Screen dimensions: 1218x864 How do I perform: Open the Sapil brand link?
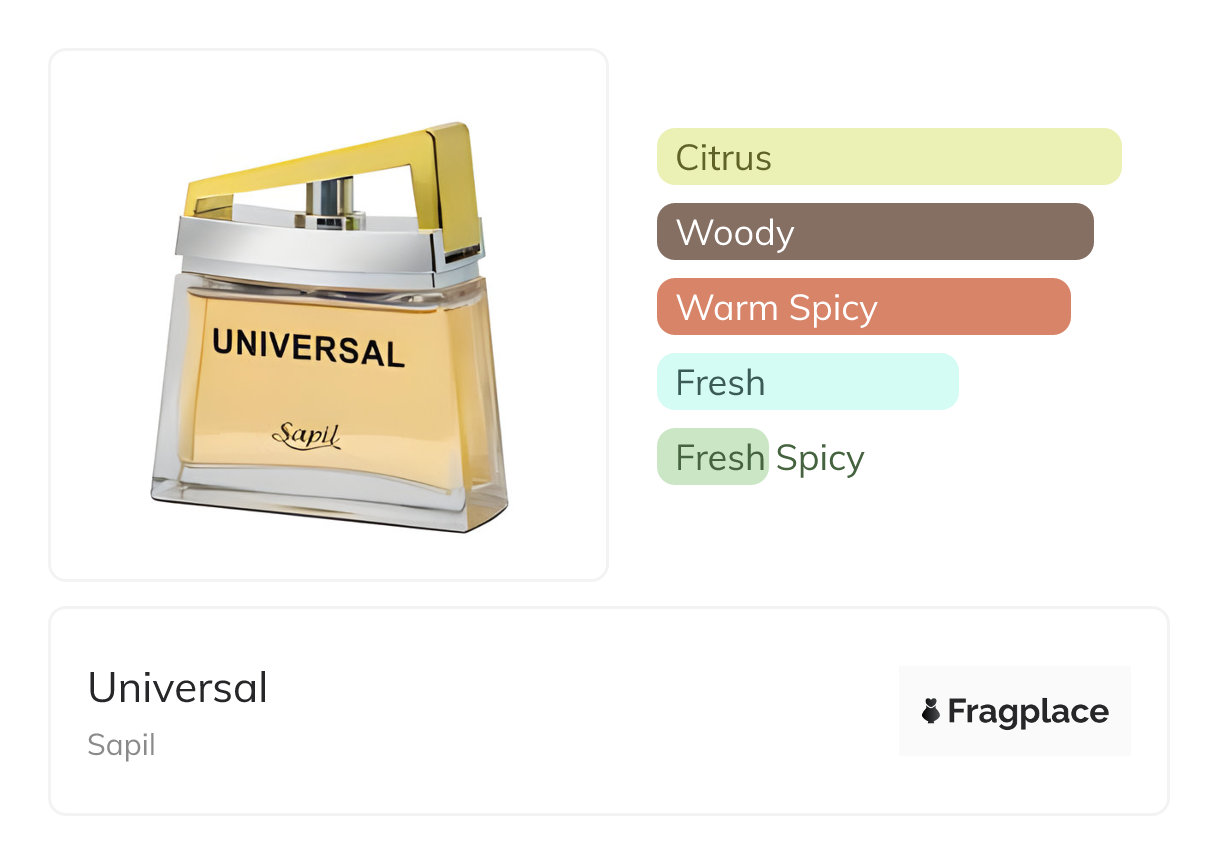click(x=121, y=745)
